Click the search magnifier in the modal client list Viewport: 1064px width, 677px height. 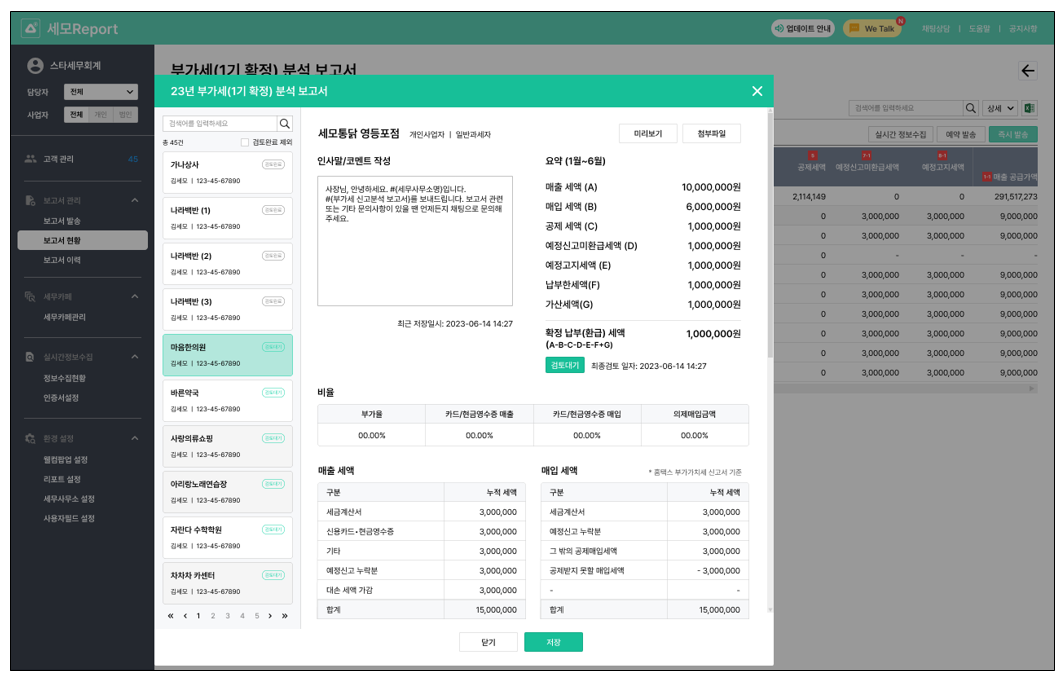pos(284,124)
